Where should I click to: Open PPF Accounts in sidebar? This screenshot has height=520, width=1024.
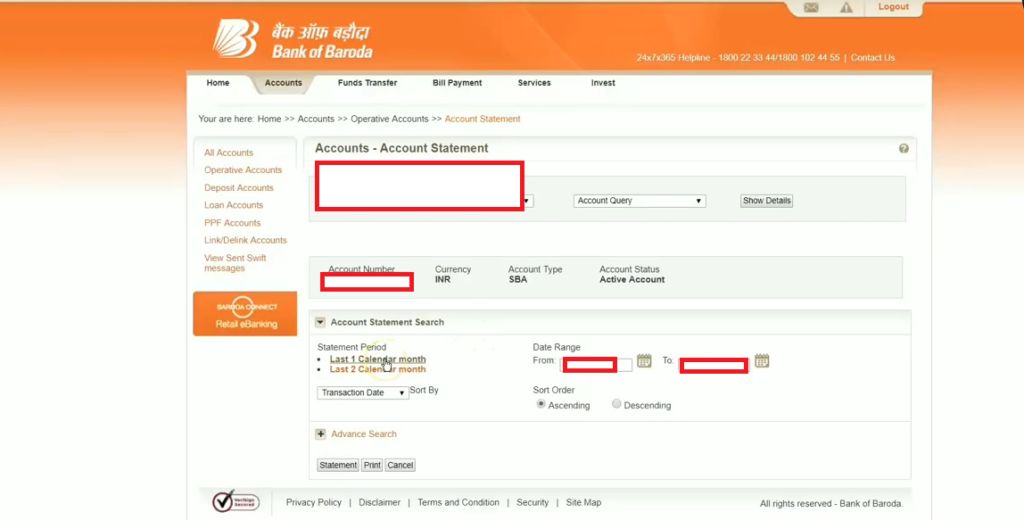click(x=232, y=223)
